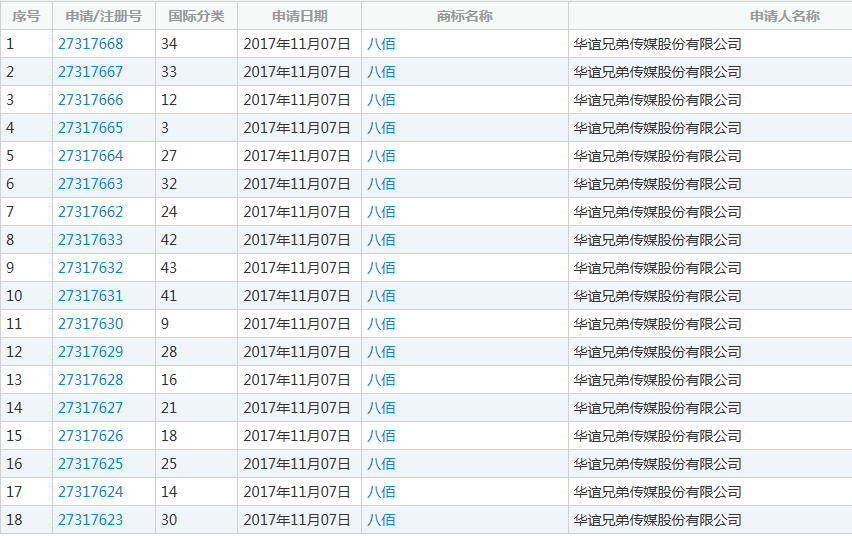Click 八佰 trademark name in row 16

coord(381,464)
